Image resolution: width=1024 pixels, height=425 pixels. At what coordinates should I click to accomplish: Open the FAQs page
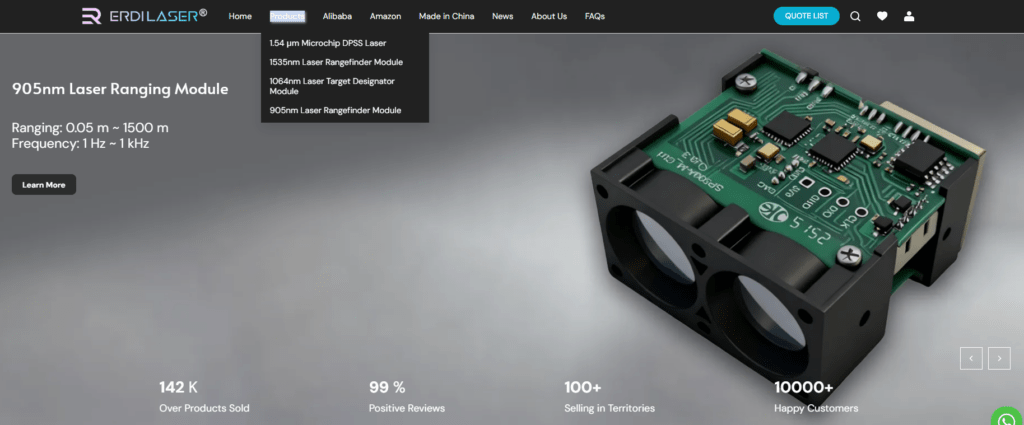(595, 16)
